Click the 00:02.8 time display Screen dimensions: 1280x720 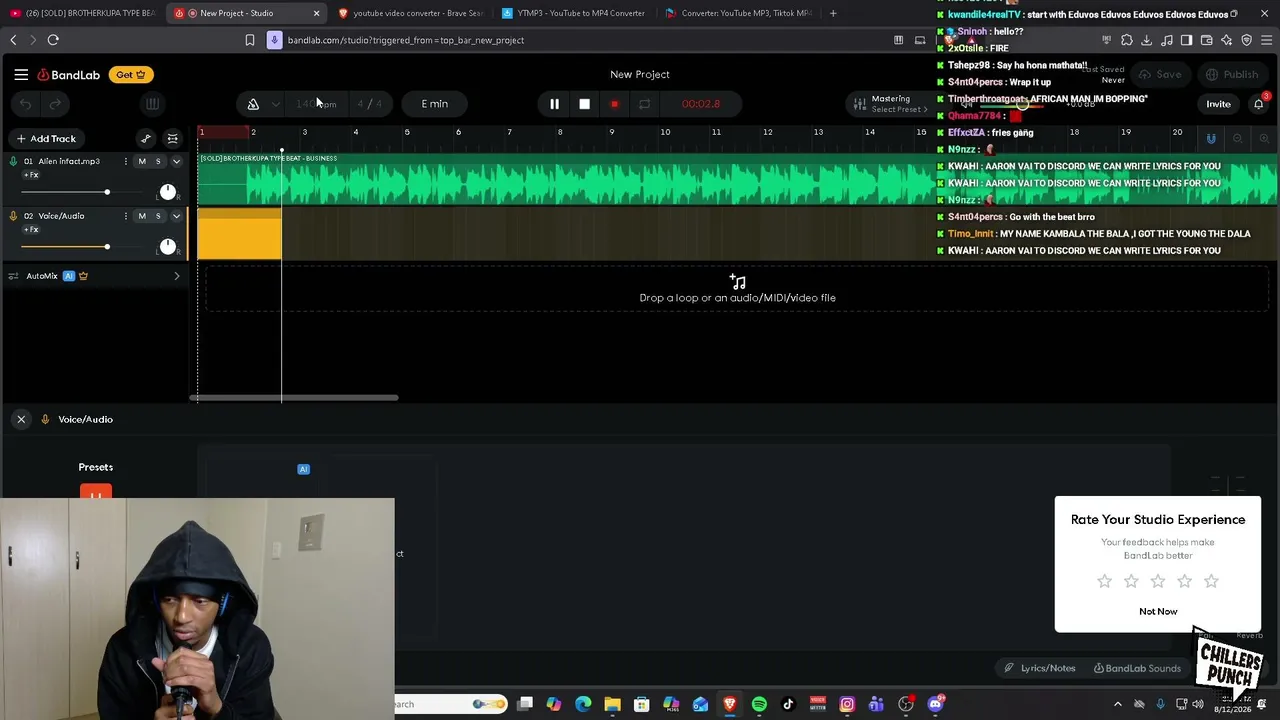pyautogui.click(x=700, y=104)
